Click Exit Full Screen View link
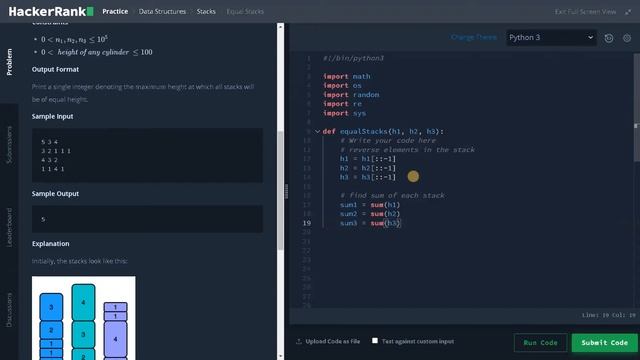This screenshot has width=640, height=360. pos(585,12)
